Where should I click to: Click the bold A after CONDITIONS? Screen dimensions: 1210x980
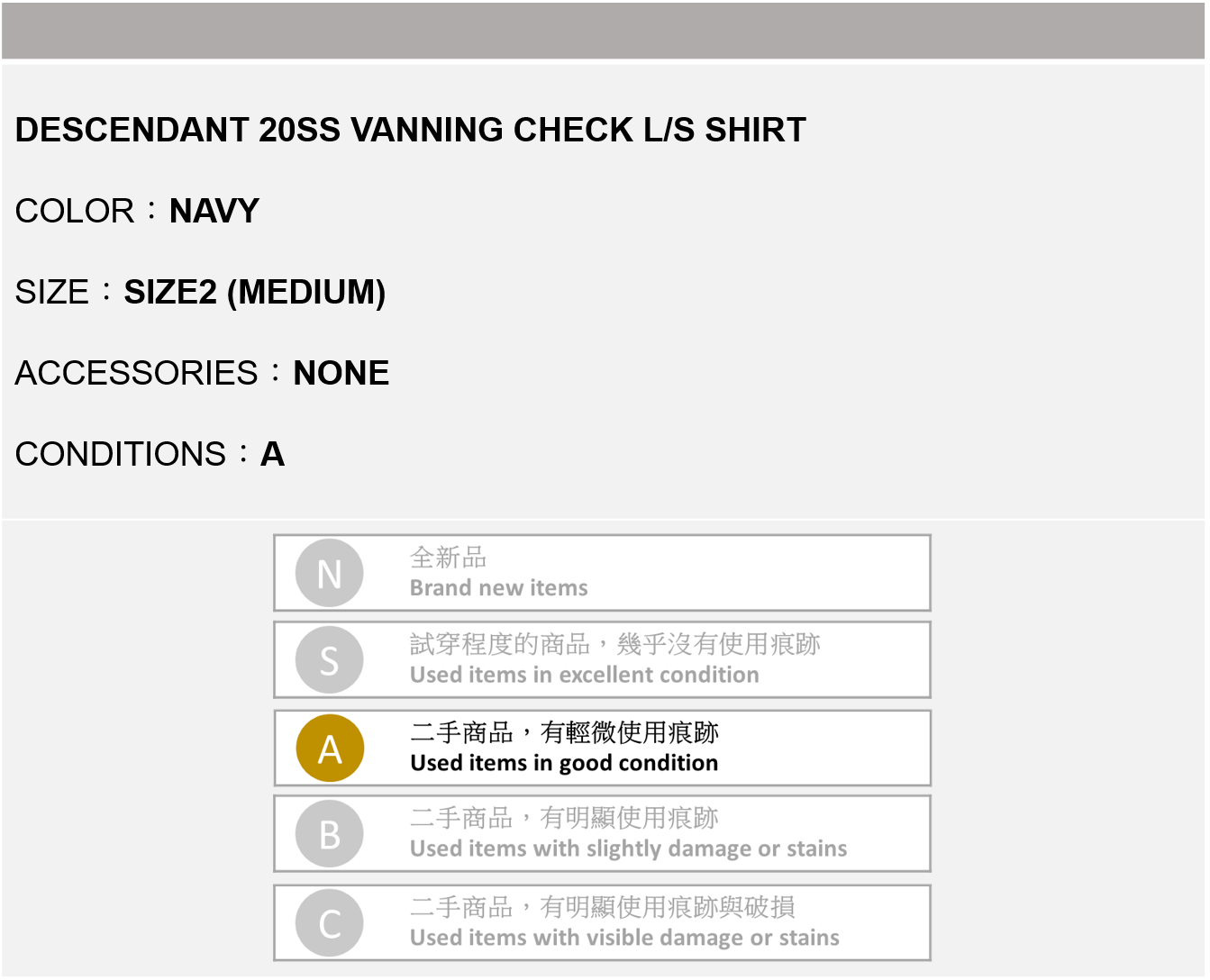272,455
